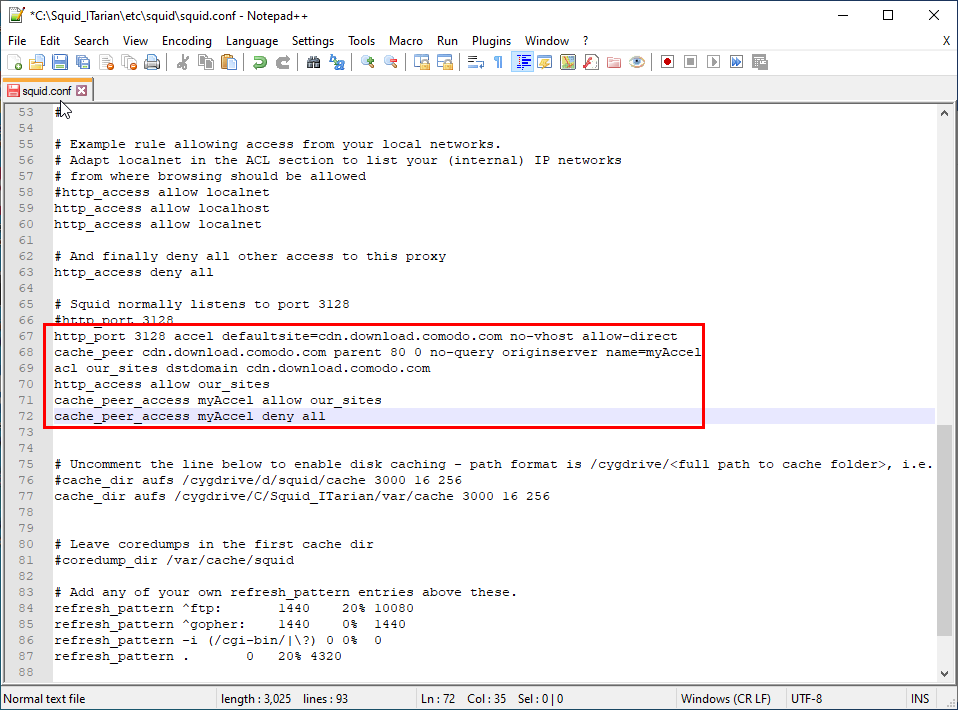Click 'Normal text file' in status bar
The height and width of the screenshot is (710, 958).
(44, 699)
